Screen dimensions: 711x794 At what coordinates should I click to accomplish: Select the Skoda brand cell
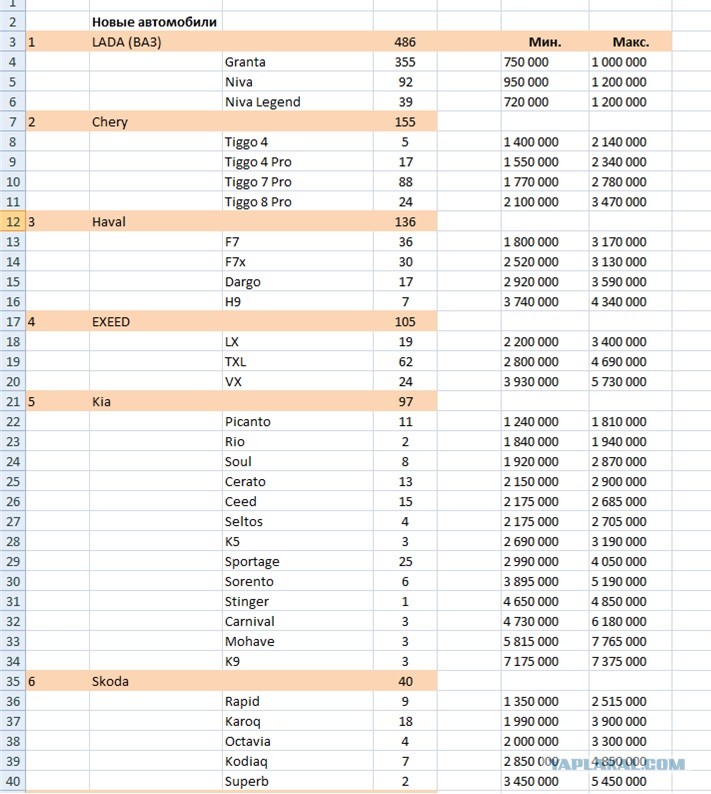155,682
